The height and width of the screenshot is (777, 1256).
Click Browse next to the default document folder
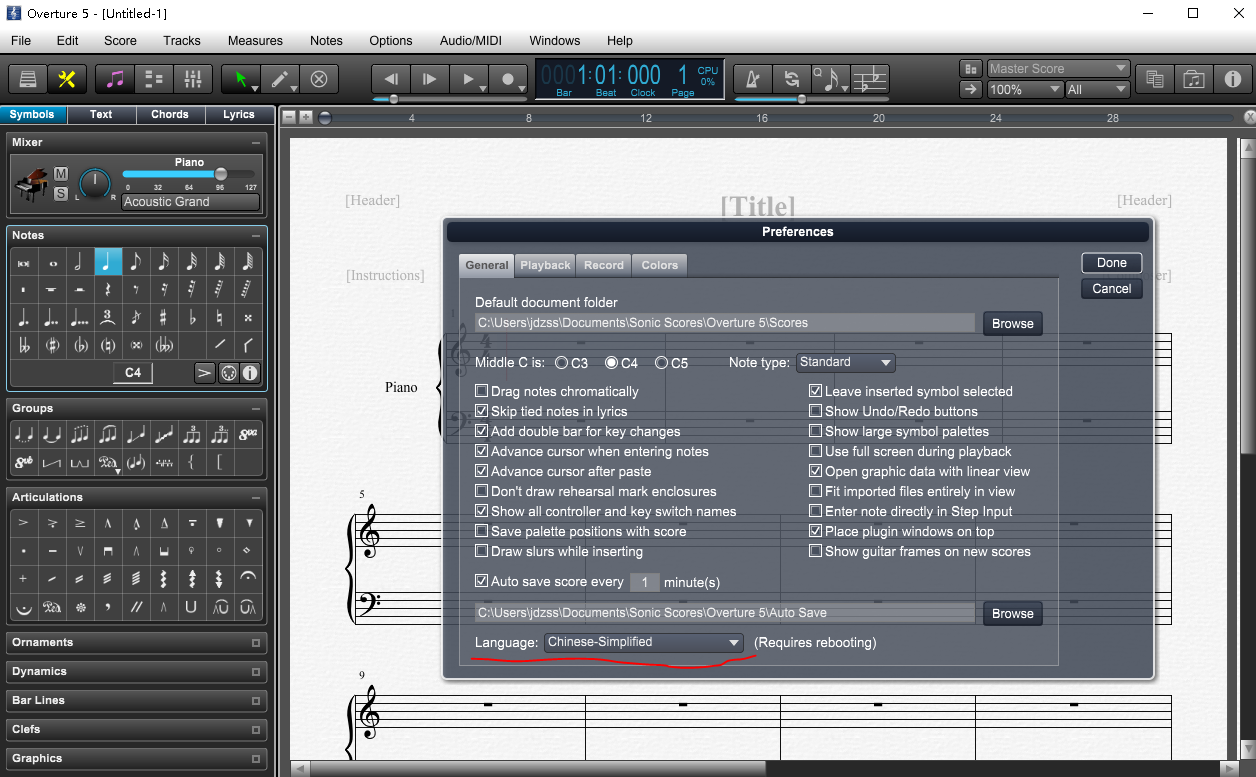pos(1013,323)
